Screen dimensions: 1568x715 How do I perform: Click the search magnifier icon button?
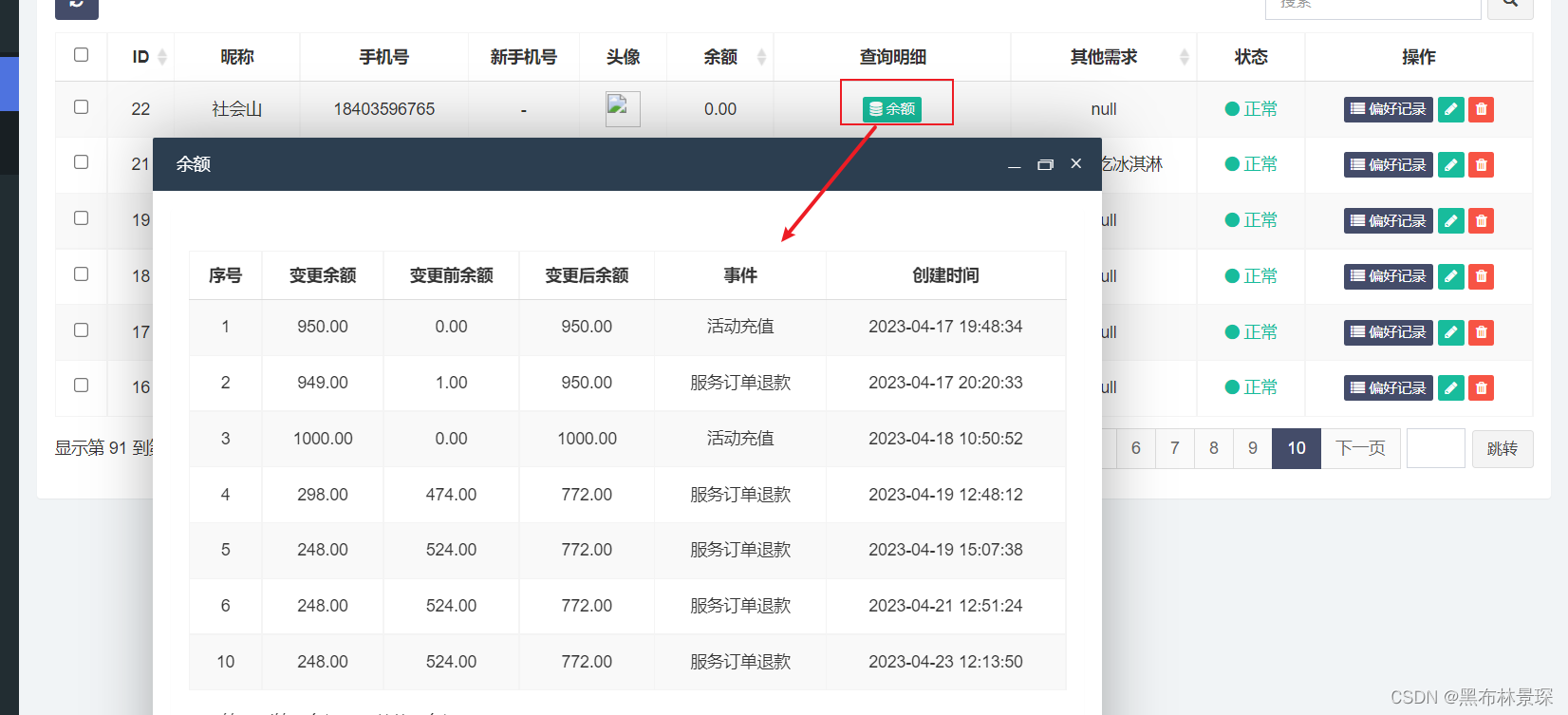[x=1509, y=8]
